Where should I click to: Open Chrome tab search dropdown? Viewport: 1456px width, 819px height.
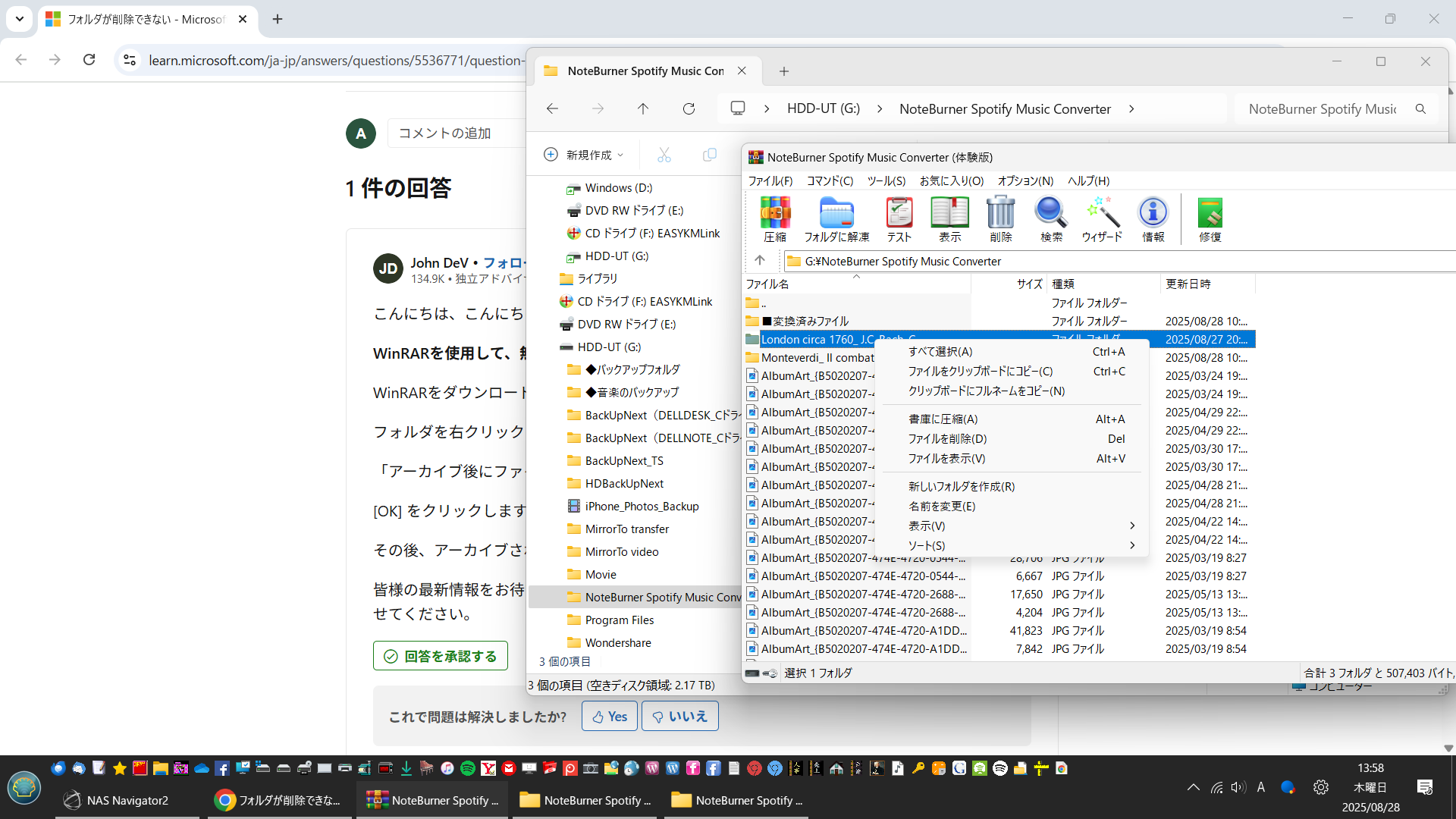[x=19, y=18]
